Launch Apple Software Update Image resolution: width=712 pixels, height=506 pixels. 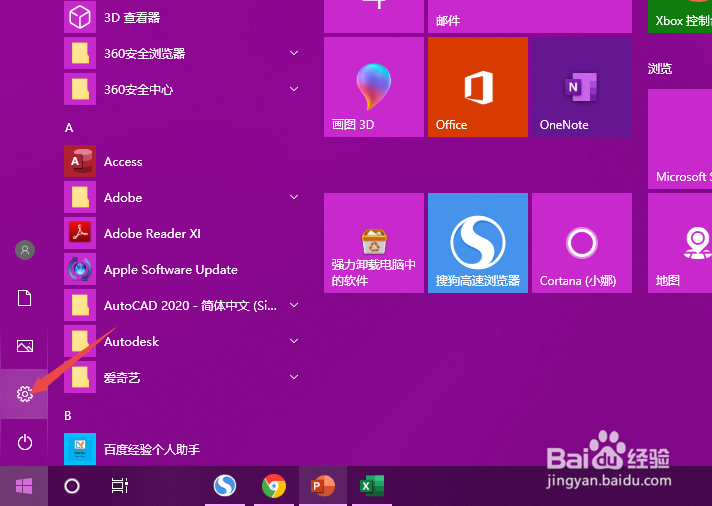pyautogui.click(x=182, y=269)
